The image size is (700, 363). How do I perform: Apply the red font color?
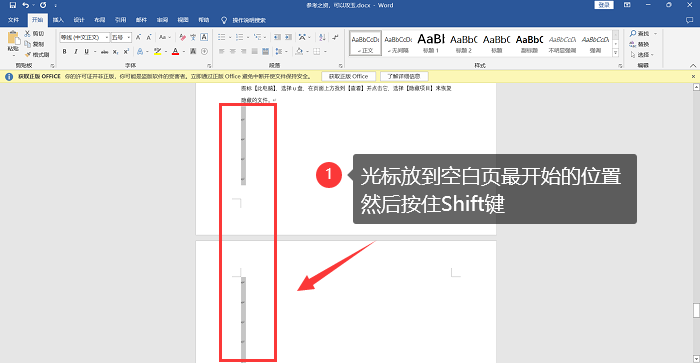coord(175,52)
